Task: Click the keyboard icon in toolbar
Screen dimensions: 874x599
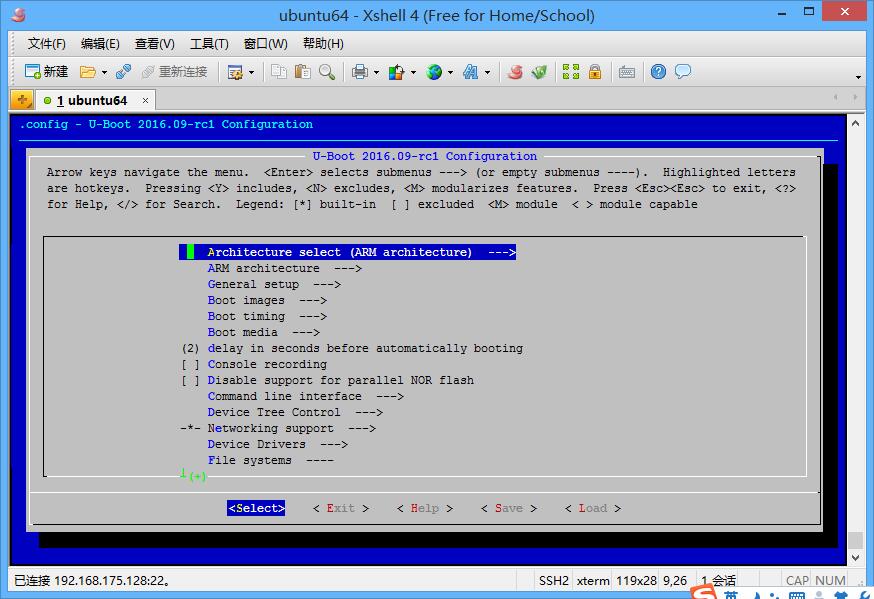Action: pos(627,72)
